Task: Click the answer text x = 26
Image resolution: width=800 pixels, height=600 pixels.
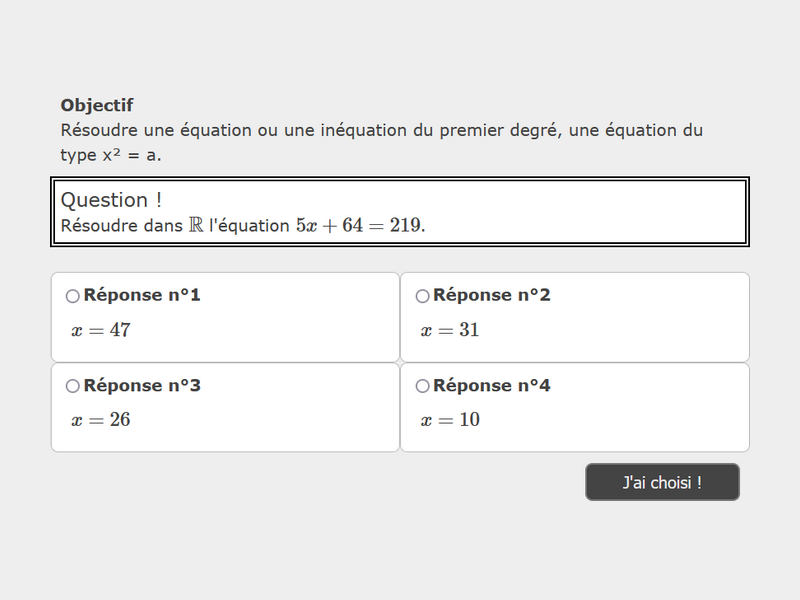Action: pos(101,420)
